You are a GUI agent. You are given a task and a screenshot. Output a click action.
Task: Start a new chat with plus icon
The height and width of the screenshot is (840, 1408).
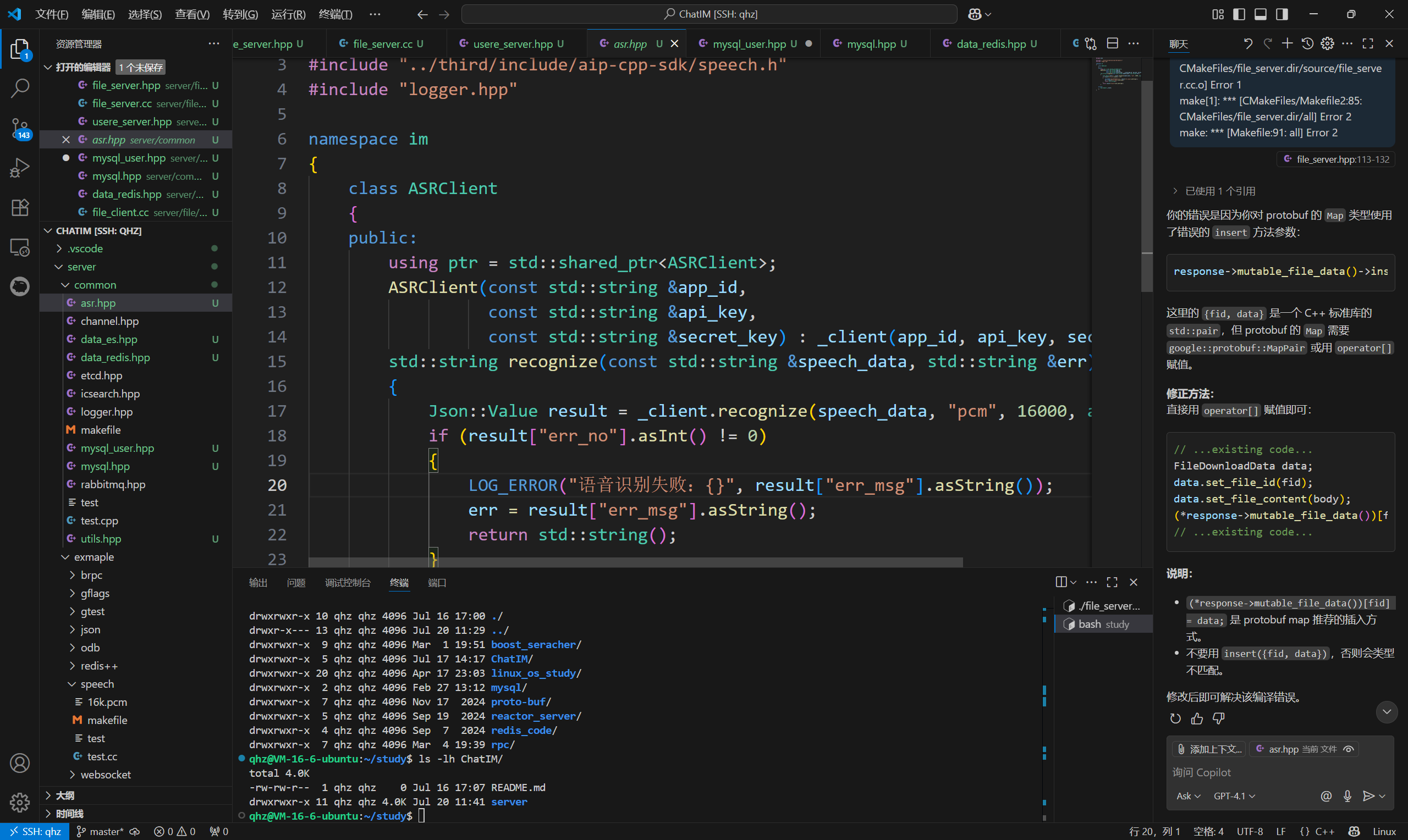coord(1288,43)
